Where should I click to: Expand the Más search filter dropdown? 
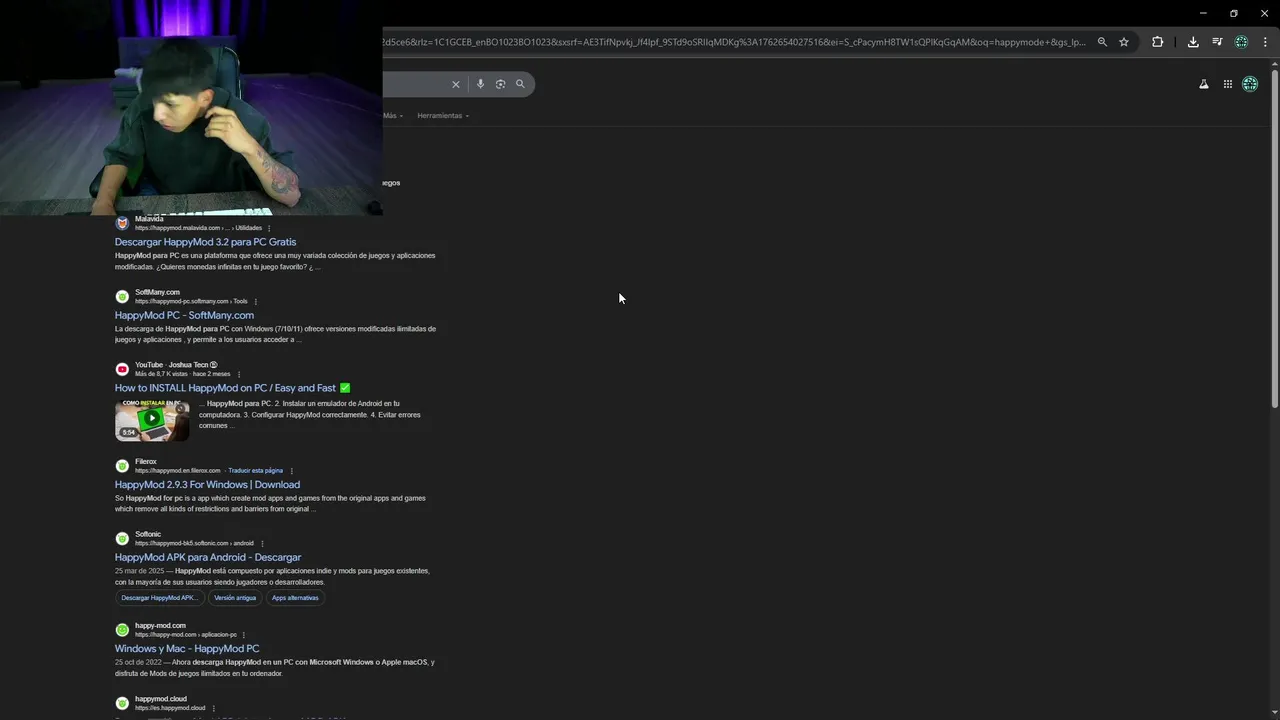tap(393, 116)
